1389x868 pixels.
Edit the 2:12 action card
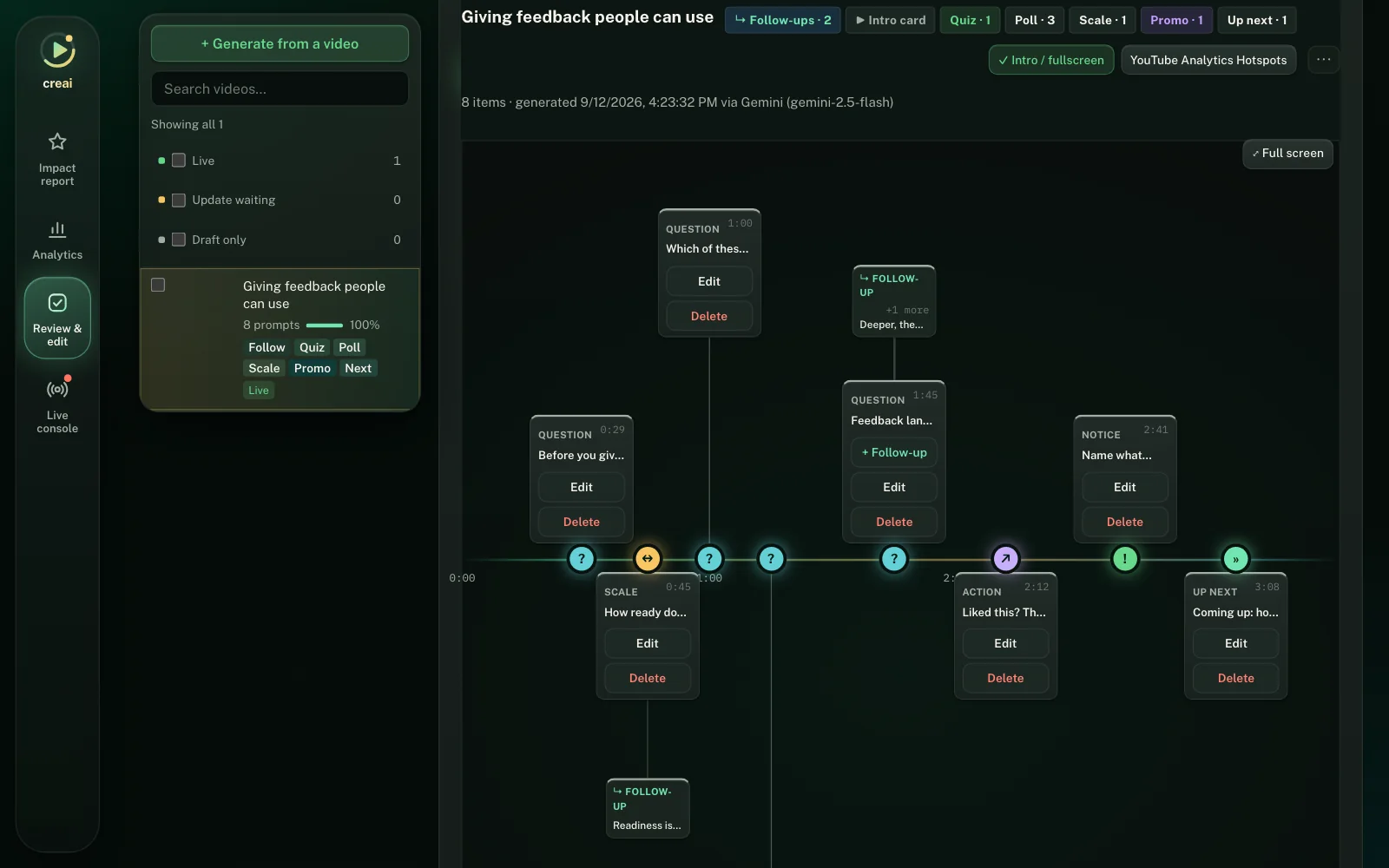[x=1005, y=643]
